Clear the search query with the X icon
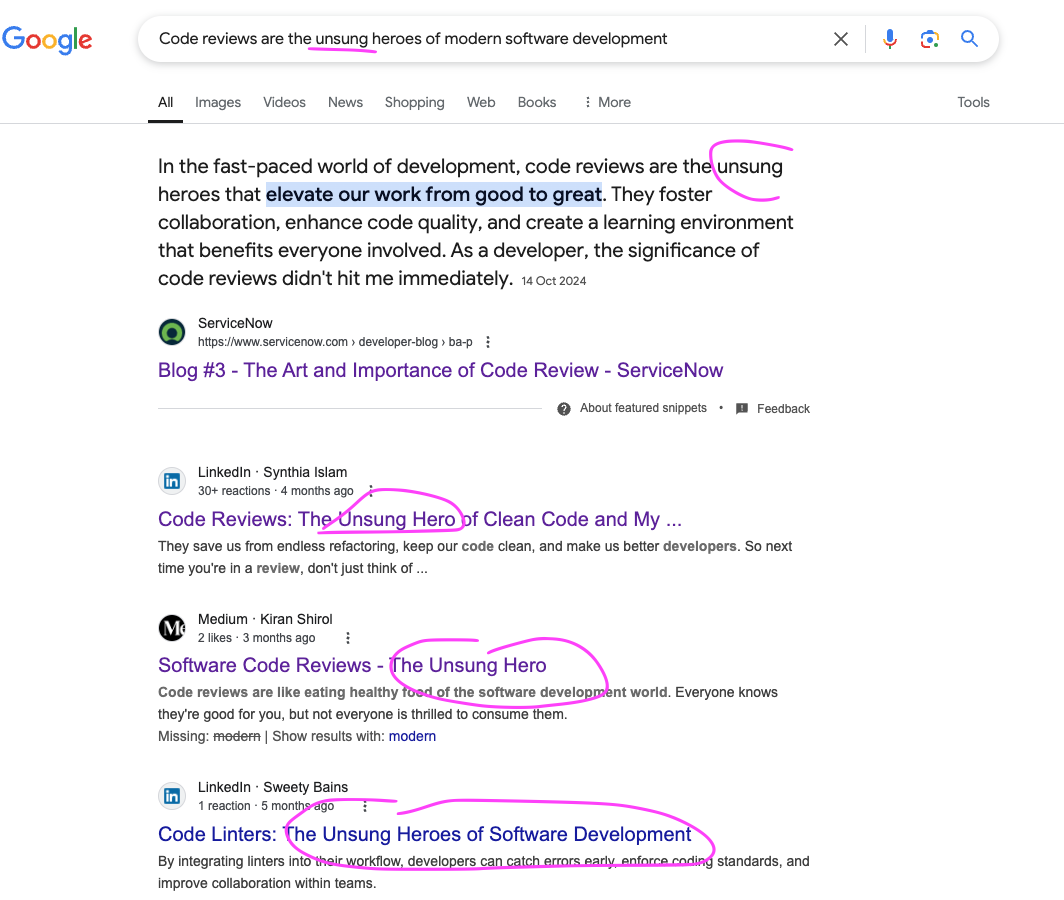The image size is (1064, 900). (841, 39)
